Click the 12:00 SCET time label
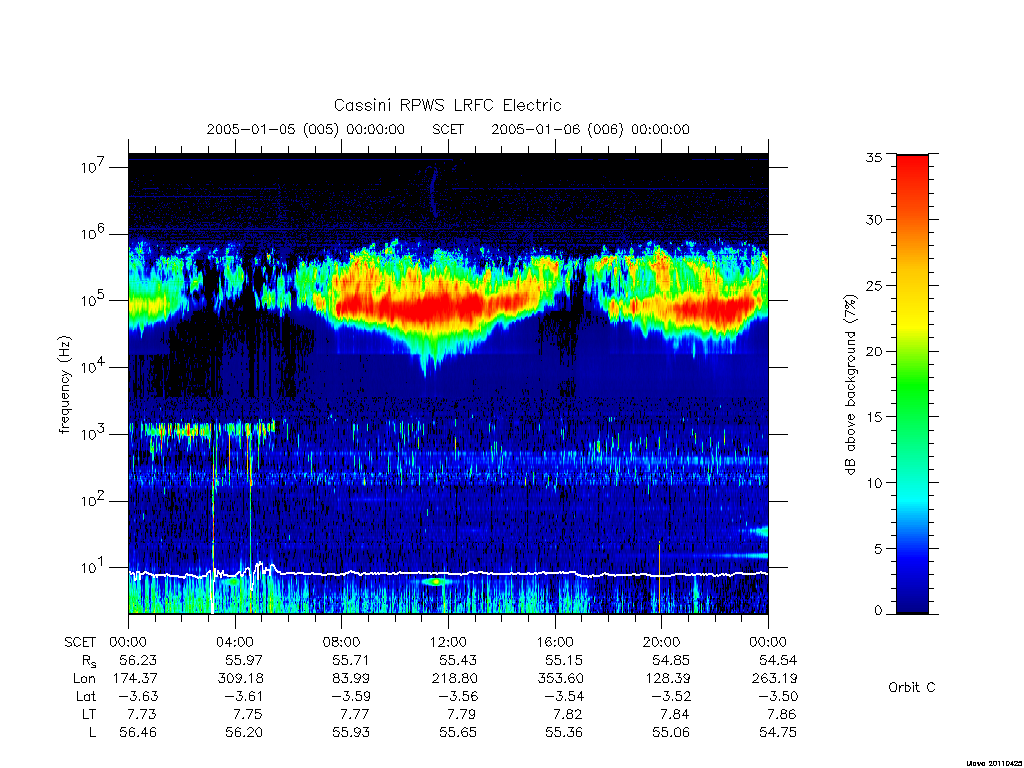The width and height of the screenshot is (1024, 768). coord(448,642)
